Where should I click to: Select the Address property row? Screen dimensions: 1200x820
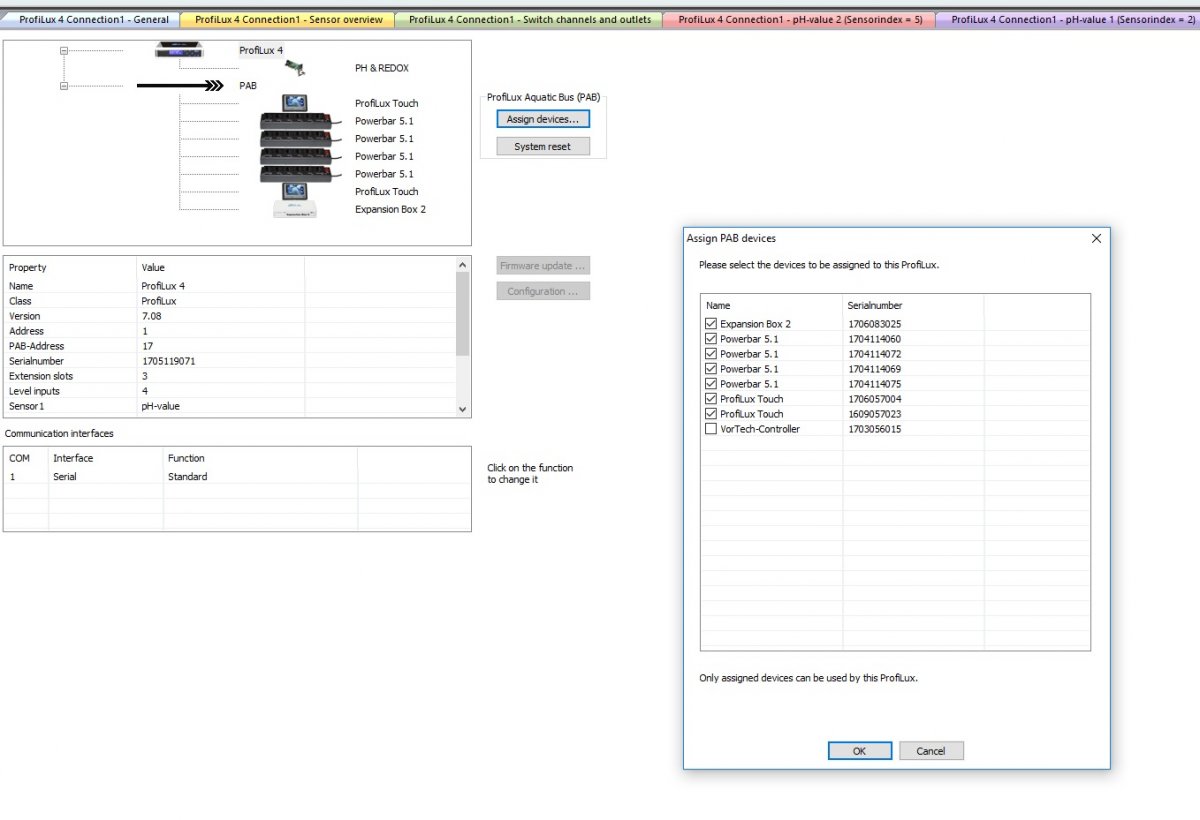click(x=230, y=331)
